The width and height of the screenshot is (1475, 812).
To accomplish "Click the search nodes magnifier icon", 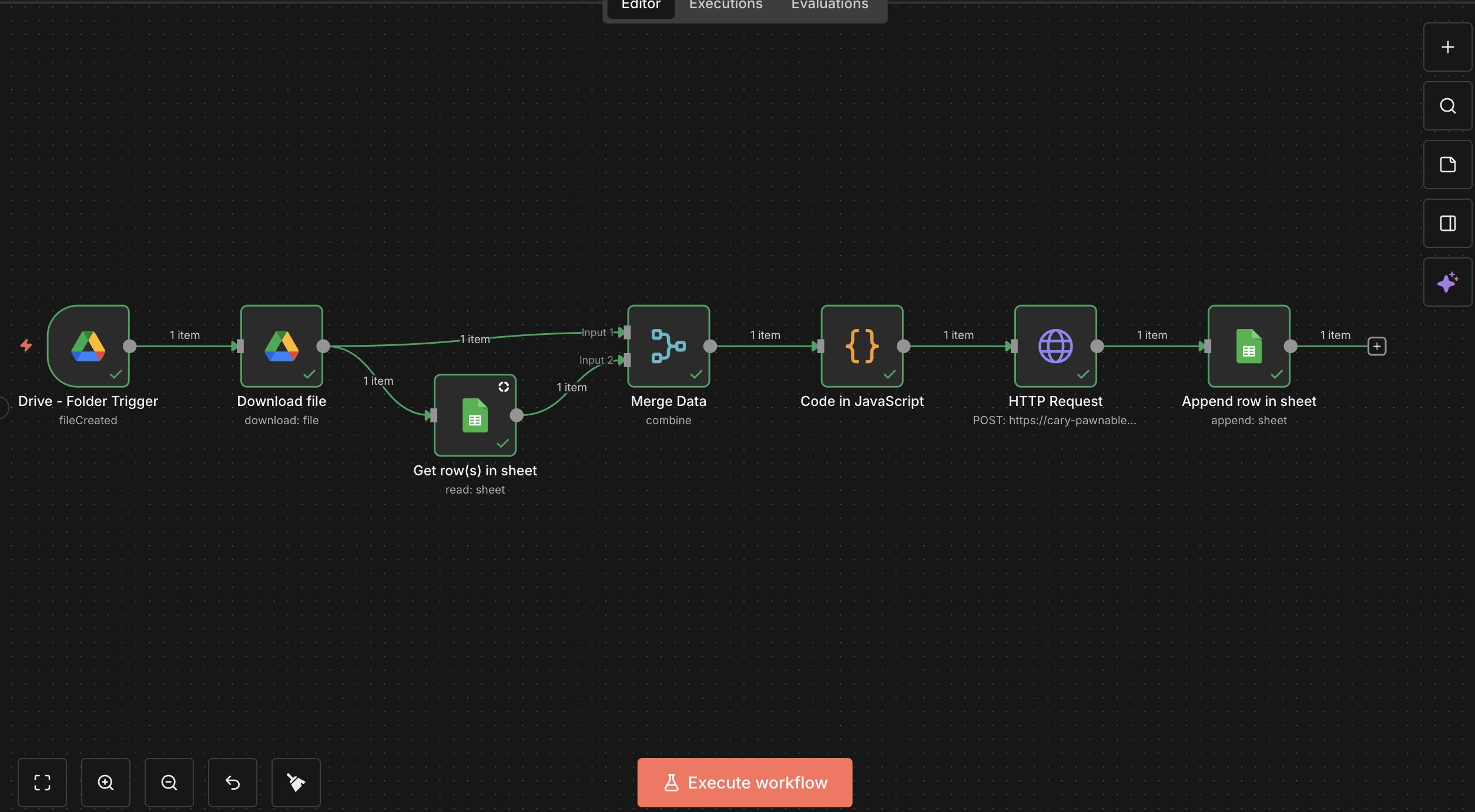I will (1447, 106).
